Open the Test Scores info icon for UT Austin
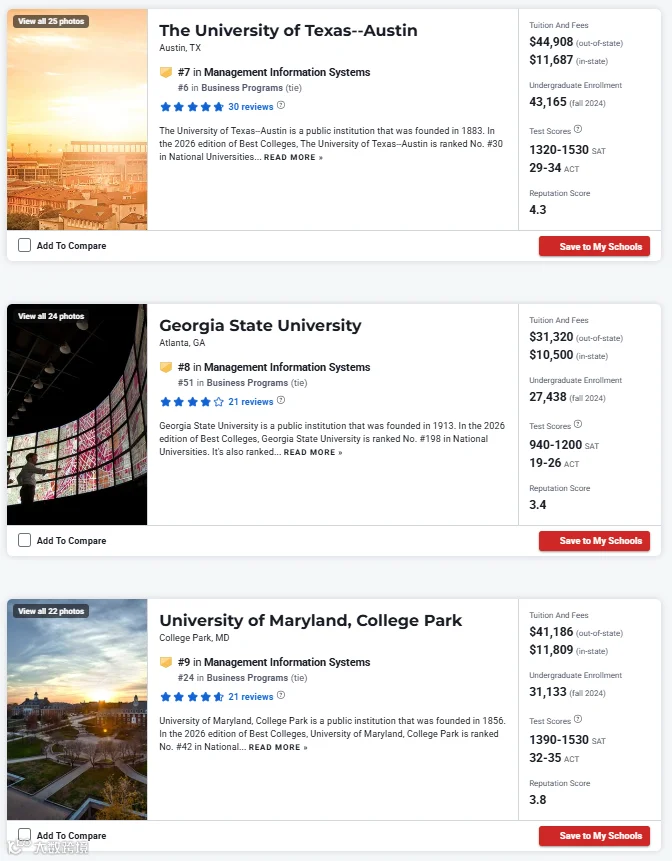Image resolution: width=672 pixels, height=861 pixels. pos(578,130)
